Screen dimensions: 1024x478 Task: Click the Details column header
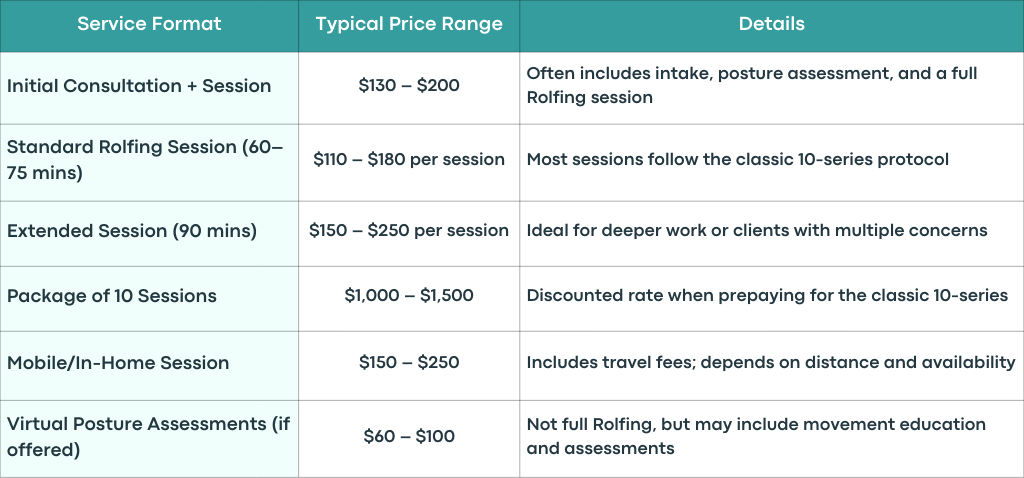tap(771, 24)
